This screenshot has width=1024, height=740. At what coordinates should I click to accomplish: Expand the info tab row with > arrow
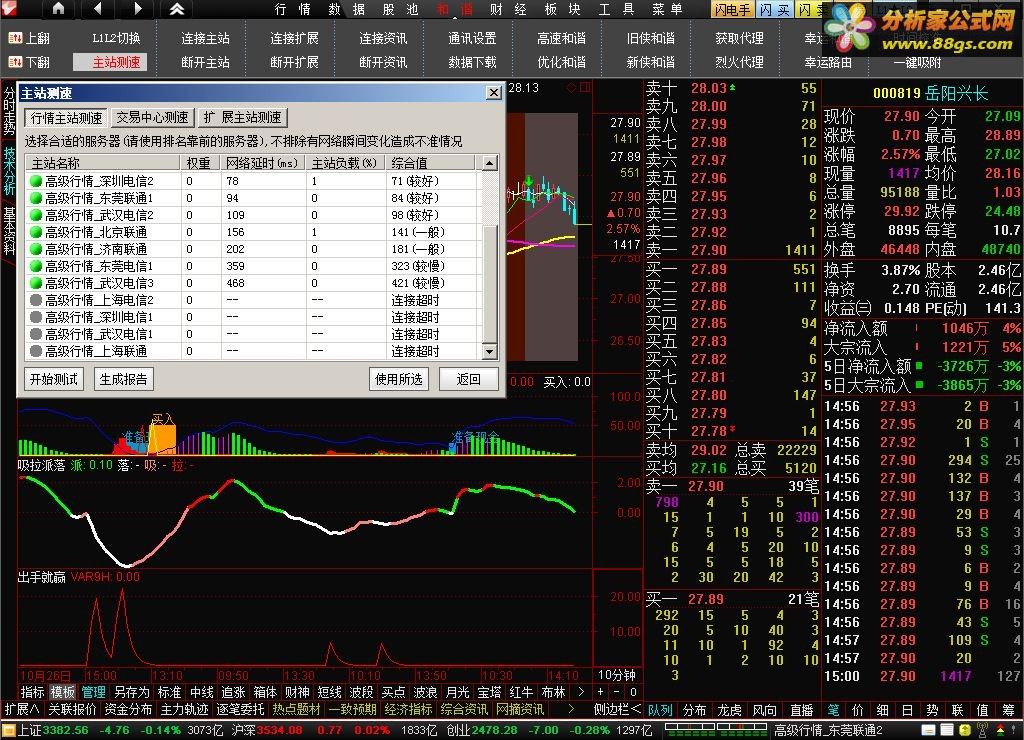coord(571,709)
